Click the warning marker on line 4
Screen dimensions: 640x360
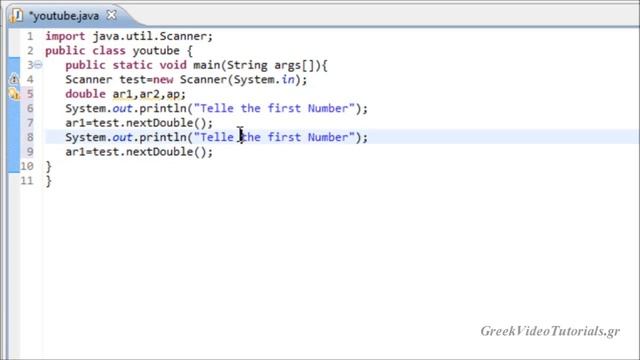(x=14, y=79)
